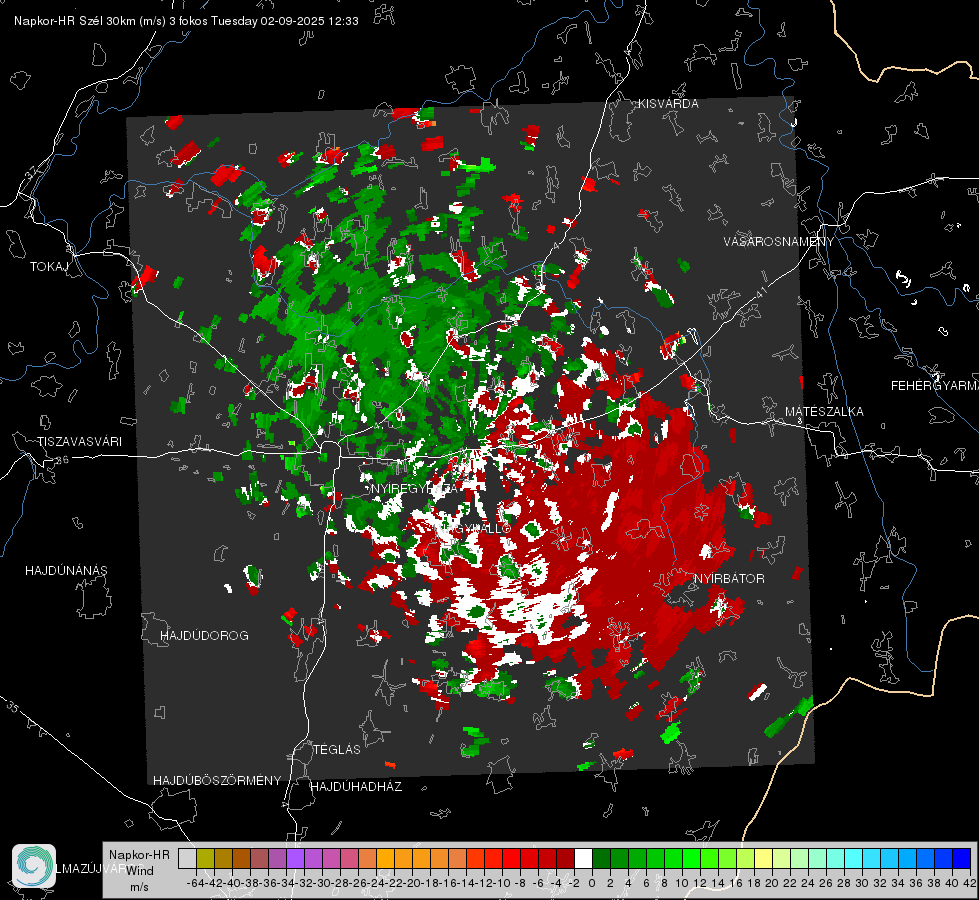Image resolution: width=979 pixels, height=900 pixels.
Task: Pick the gray swatch left of -64
Action: tap(187, 859)
